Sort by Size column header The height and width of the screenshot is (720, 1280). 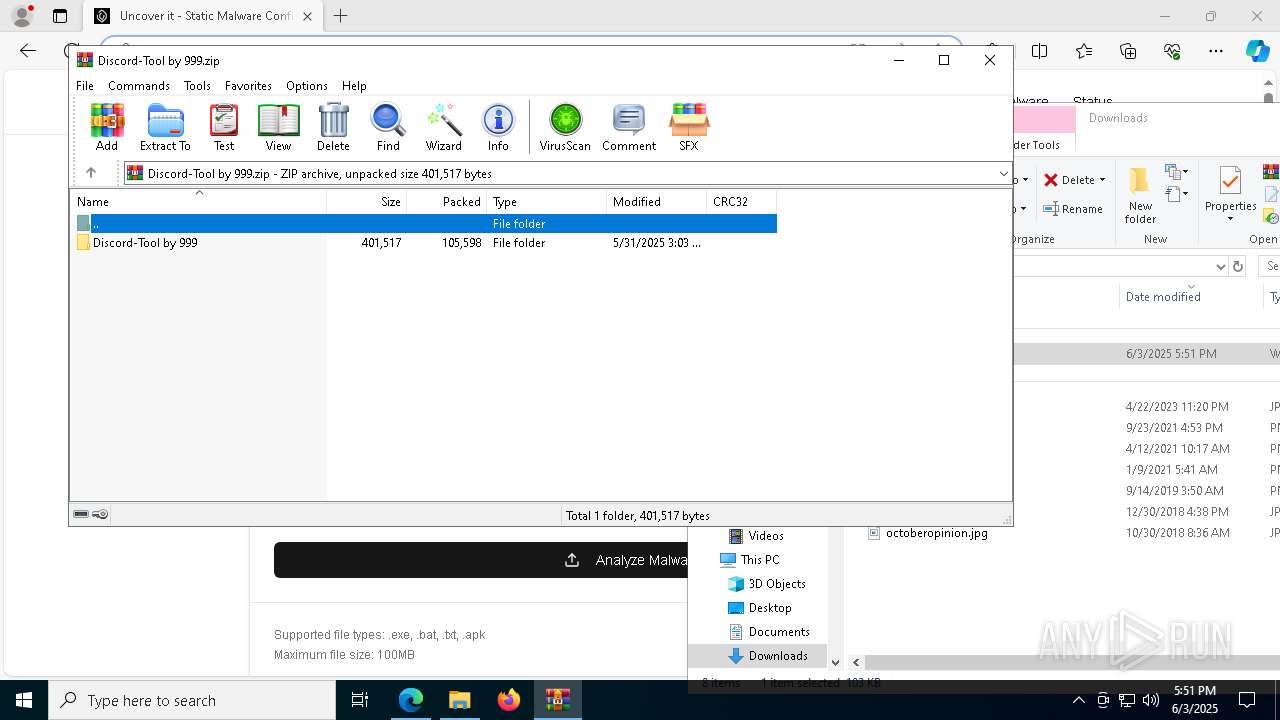click(x=366, y=201)
